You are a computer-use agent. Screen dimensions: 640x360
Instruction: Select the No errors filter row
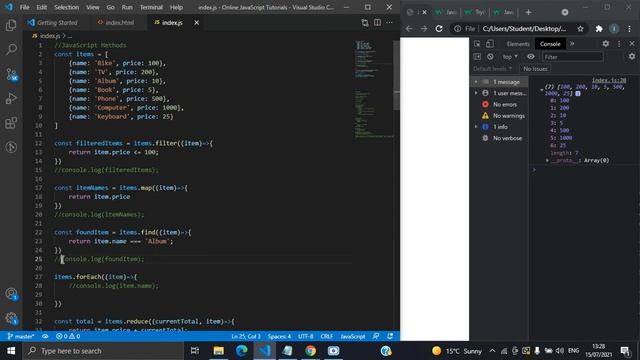(x=500, y=104)
